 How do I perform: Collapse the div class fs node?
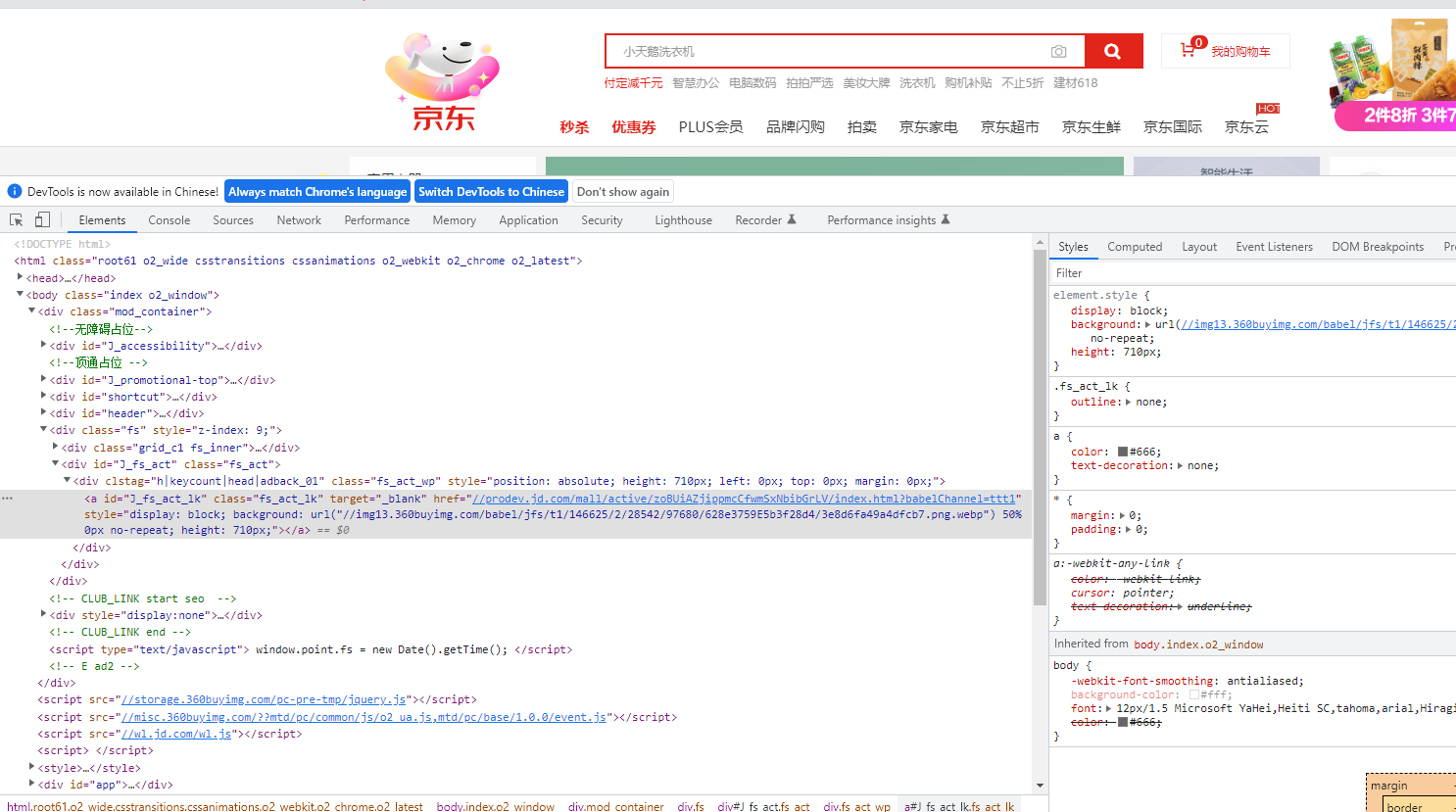click(x=44, y=429)
